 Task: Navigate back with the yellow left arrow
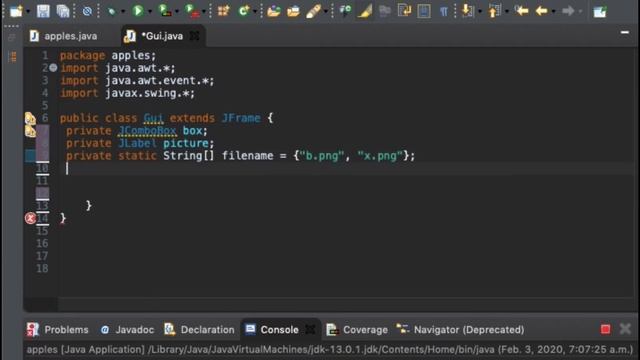[x=542, y=11]
